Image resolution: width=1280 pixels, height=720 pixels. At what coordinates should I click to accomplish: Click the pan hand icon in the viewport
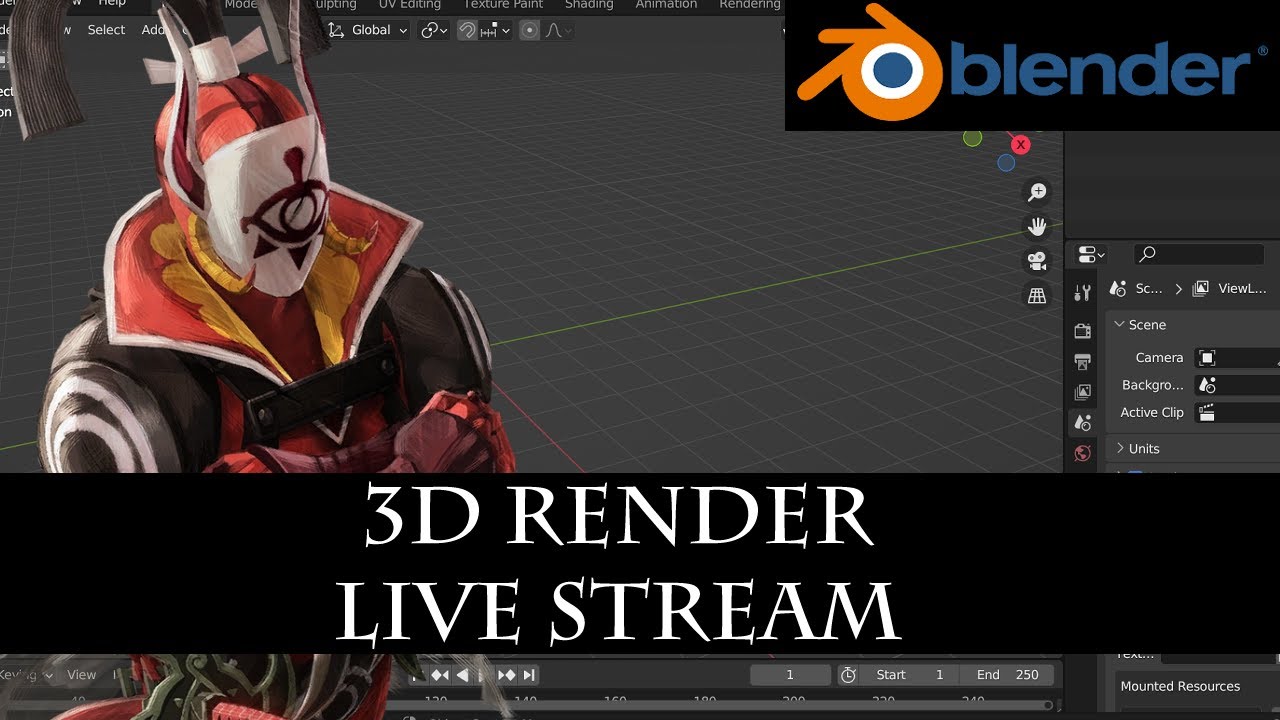pos(1037,226)
